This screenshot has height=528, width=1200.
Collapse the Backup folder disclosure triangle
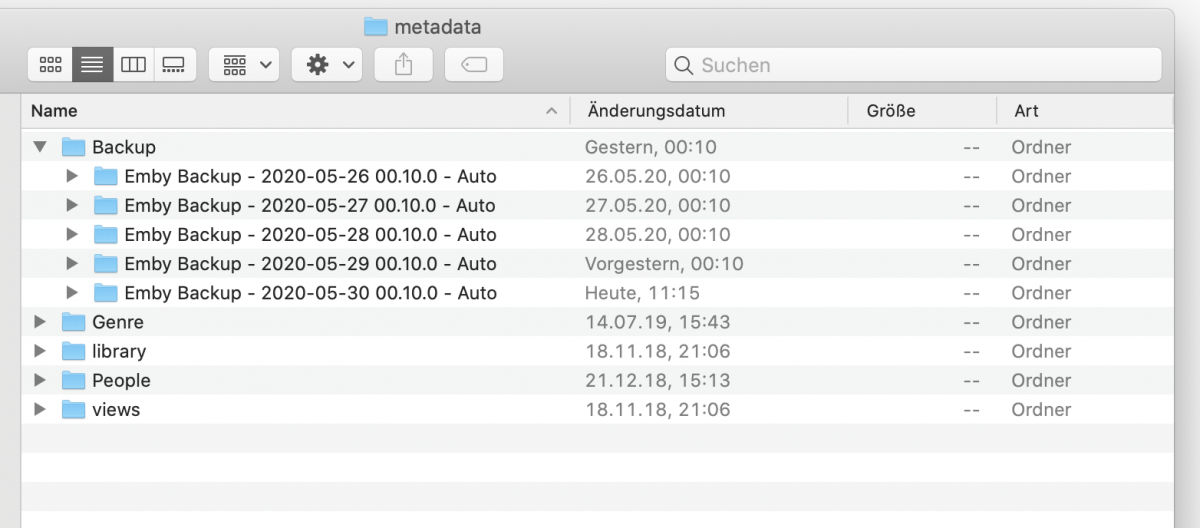(x=40, y=147)
